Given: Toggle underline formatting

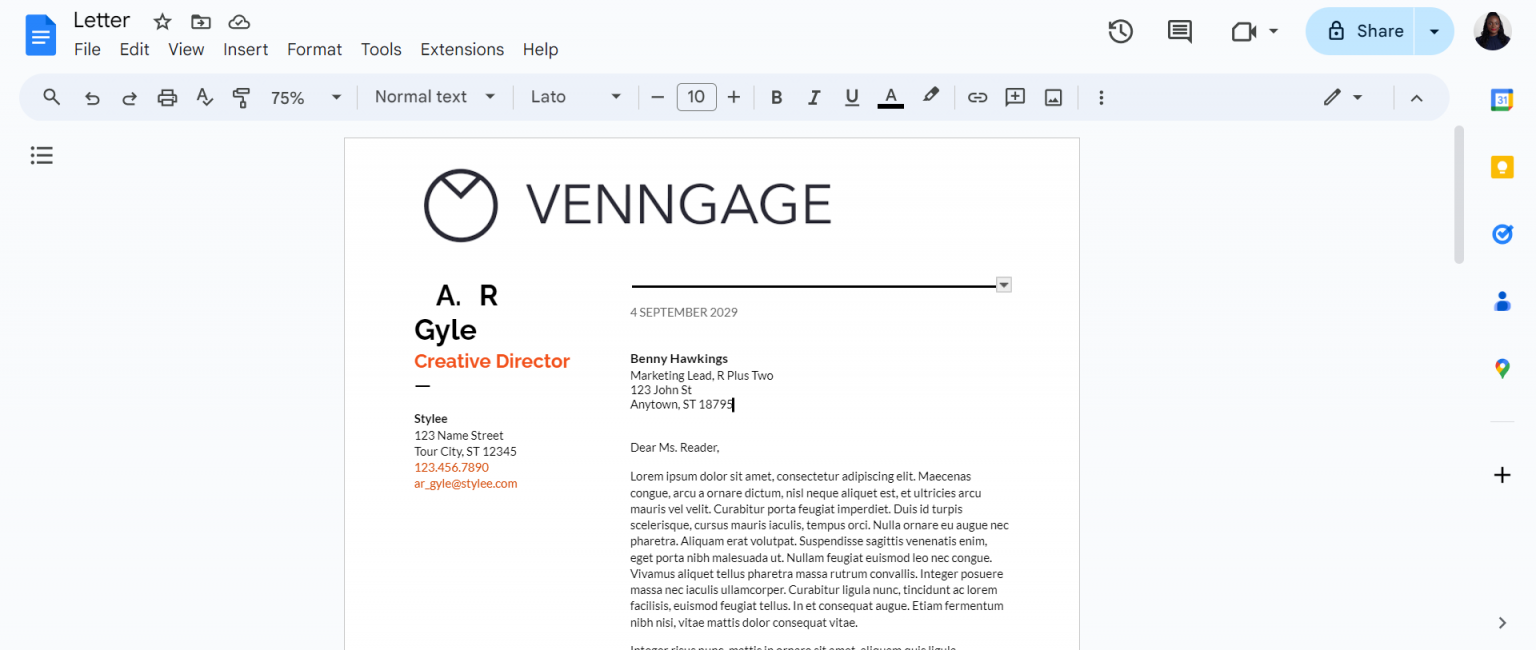Looking at the screenshot, I should coord(852,96).
